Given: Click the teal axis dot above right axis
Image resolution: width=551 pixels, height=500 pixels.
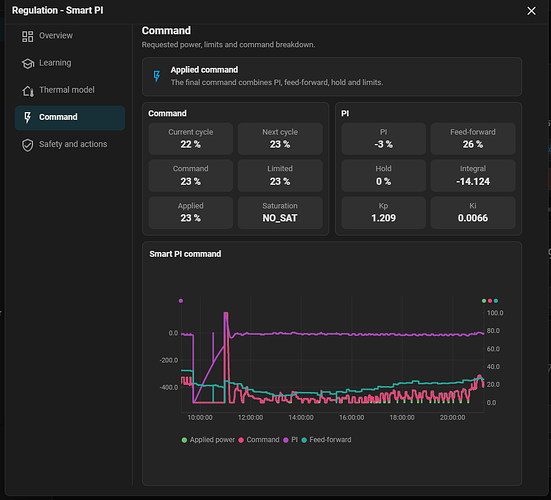Looking at the screenshot, I should click(x=496, y=301).
